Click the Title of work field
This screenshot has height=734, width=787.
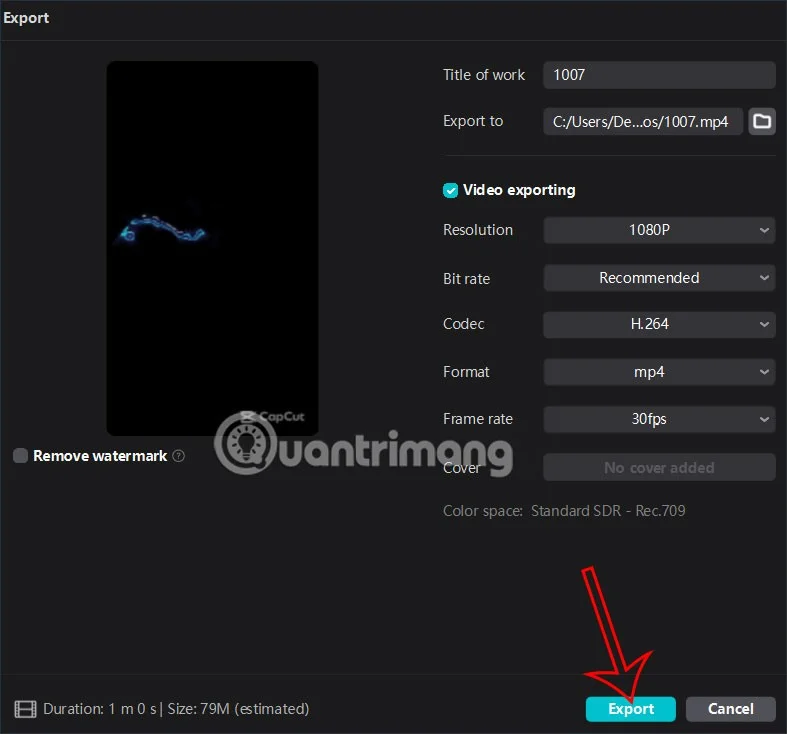(x=659, y=75)
